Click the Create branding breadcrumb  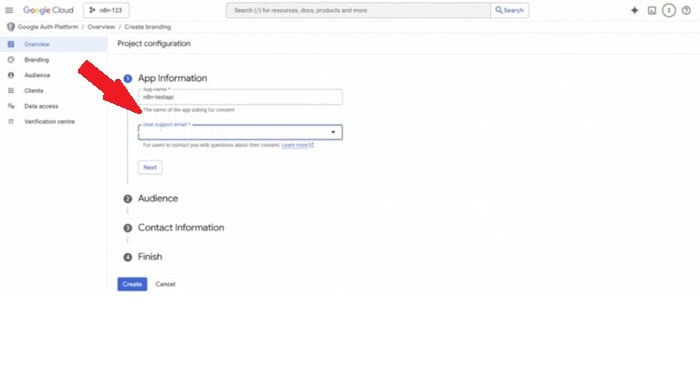[x=147, y=27]
